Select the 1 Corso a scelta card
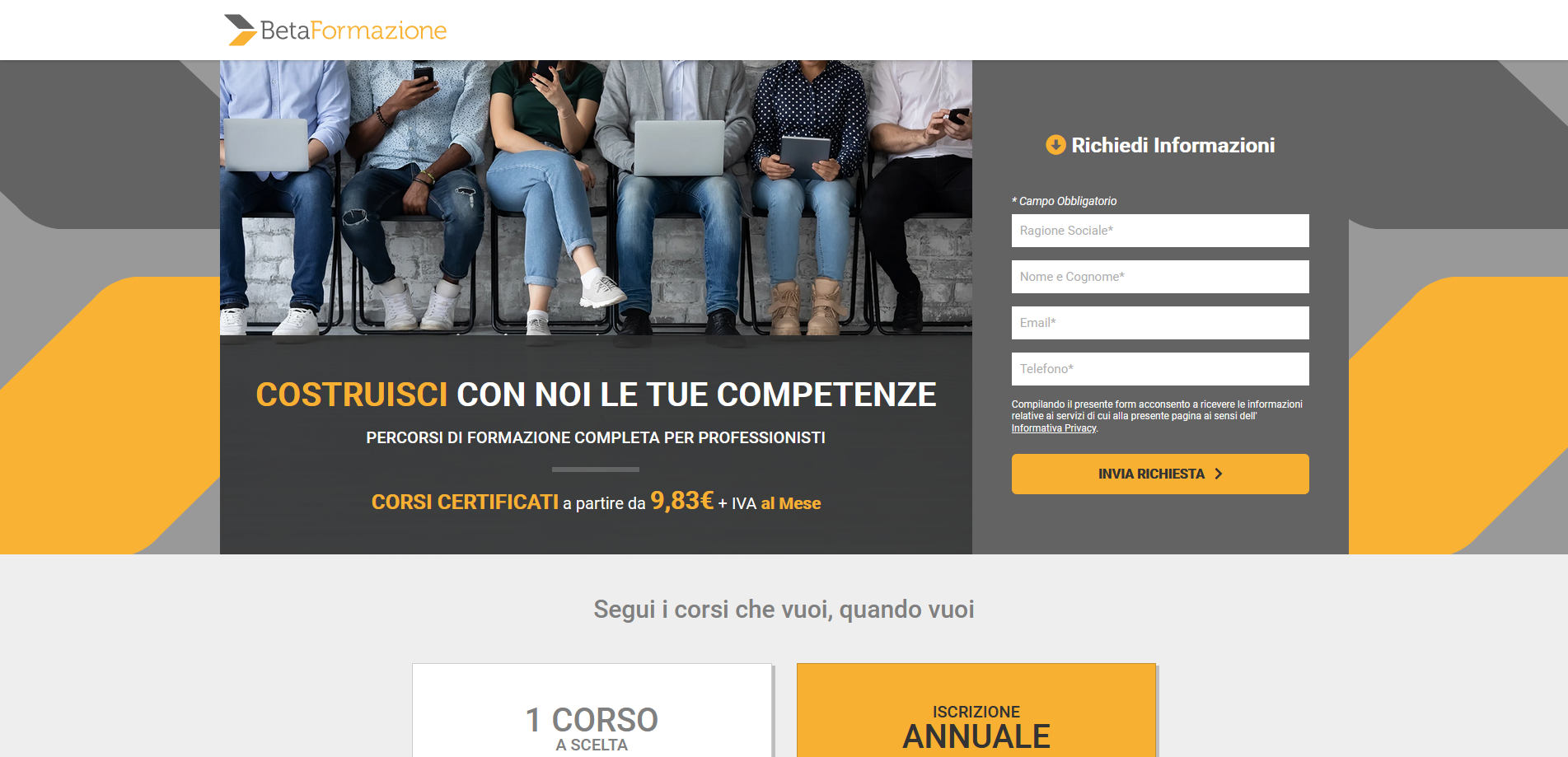The width and height of the screenshot is (1568, 757). (x=592, y=710)
